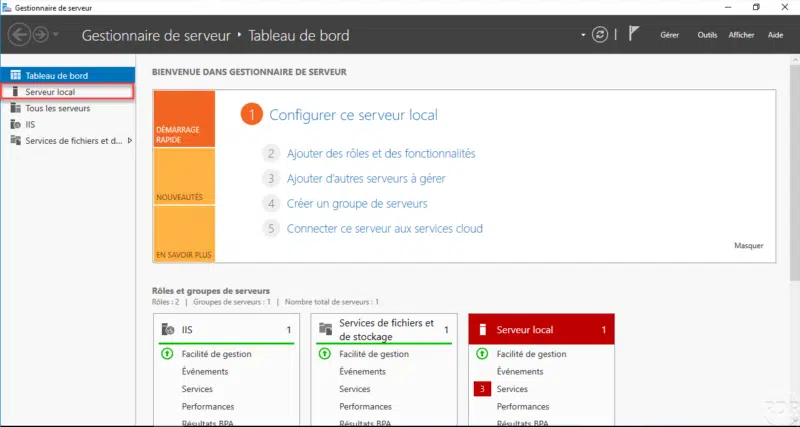Click Ajouter d'autres serveurs à gérer
800x427 pixels.
[366, 179]
